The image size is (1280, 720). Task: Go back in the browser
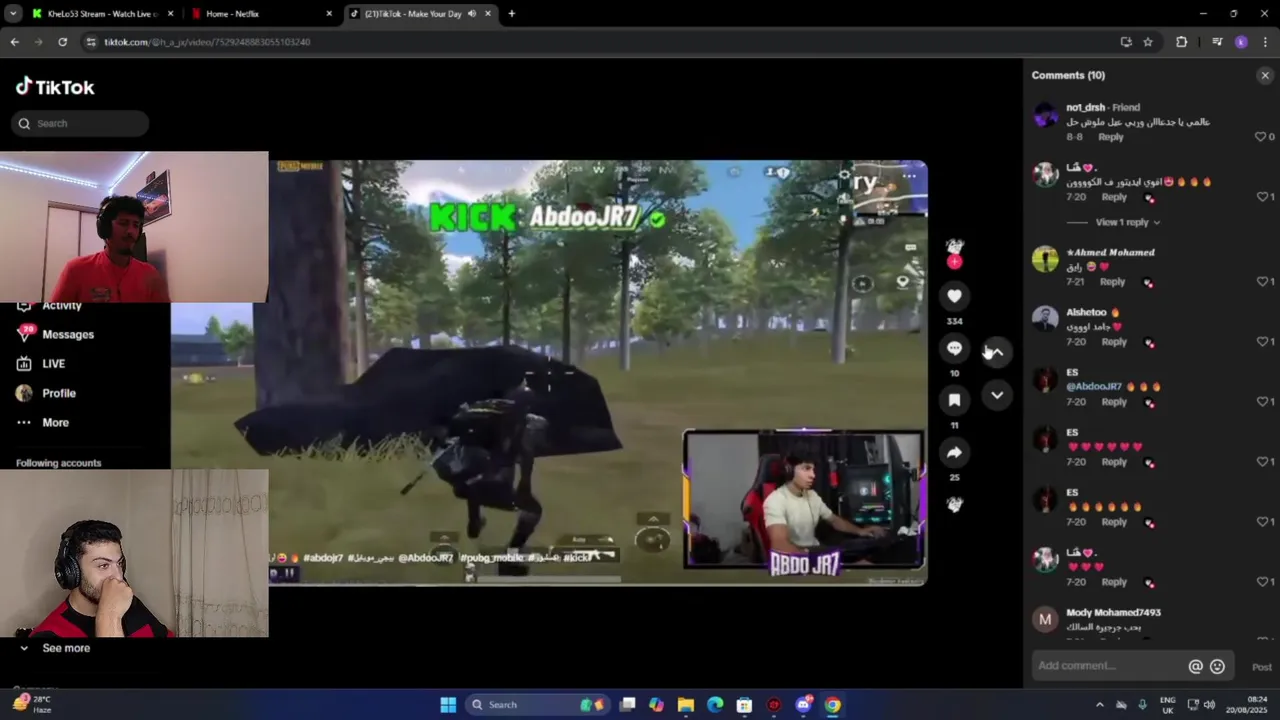coord(14,42)
